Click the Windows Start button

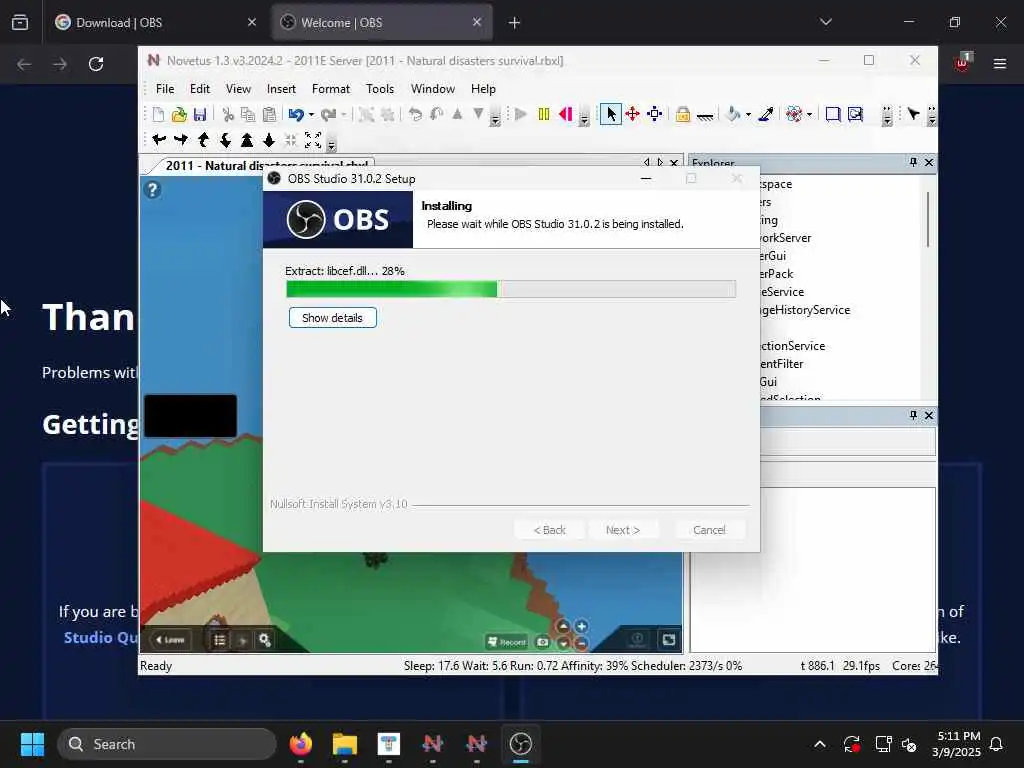pos(32,744)
